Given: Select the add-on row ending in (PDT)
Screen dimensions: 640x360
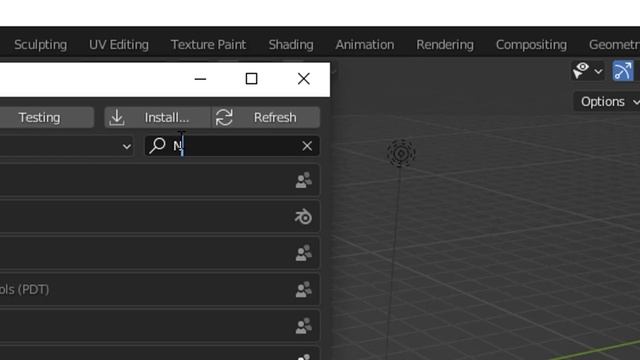Looking at the screenshot, I should click(160, 289).
